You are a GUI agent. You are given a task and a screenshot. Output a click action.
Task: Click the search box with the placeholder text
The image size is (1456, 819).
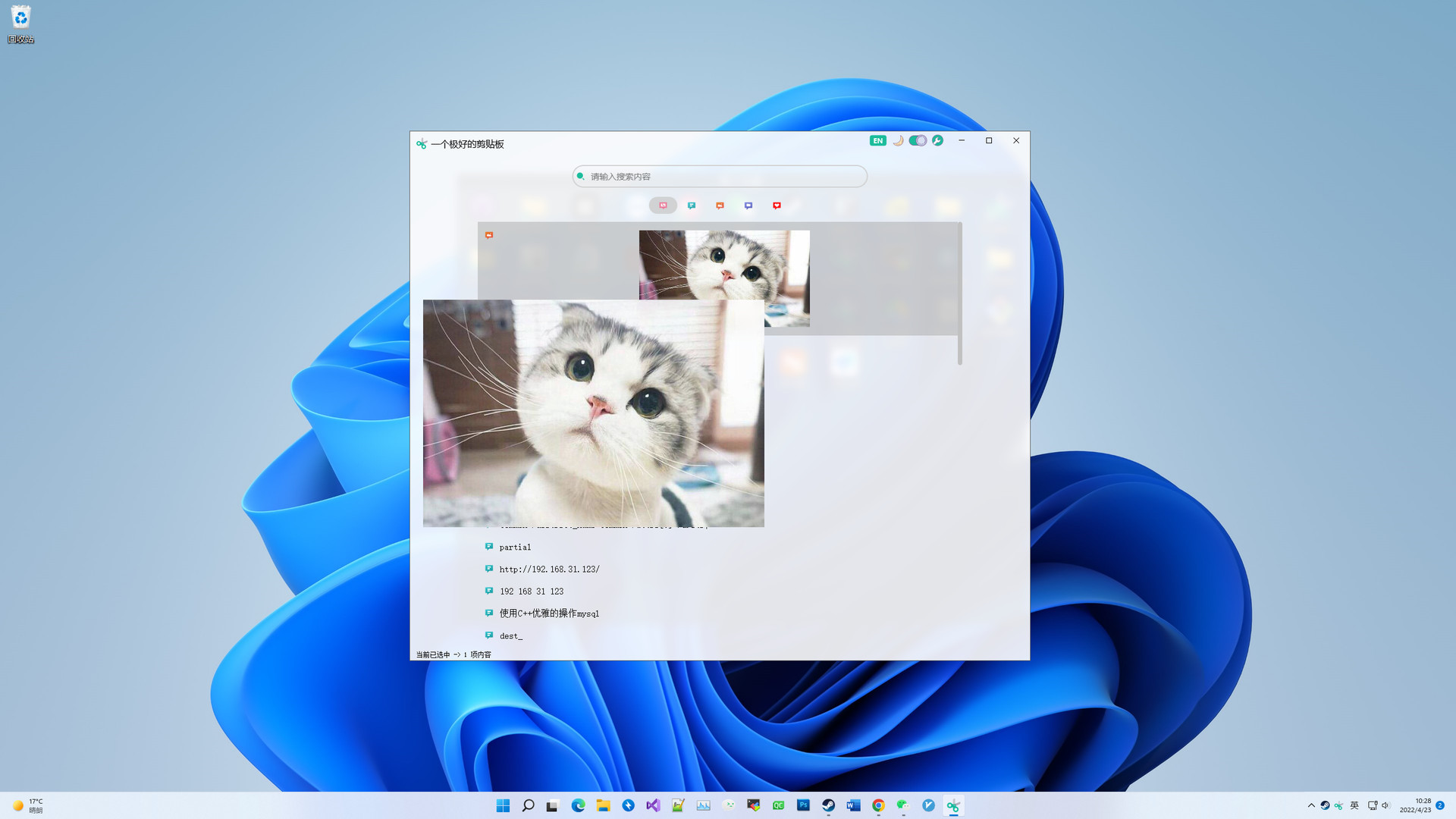point(719,177)
